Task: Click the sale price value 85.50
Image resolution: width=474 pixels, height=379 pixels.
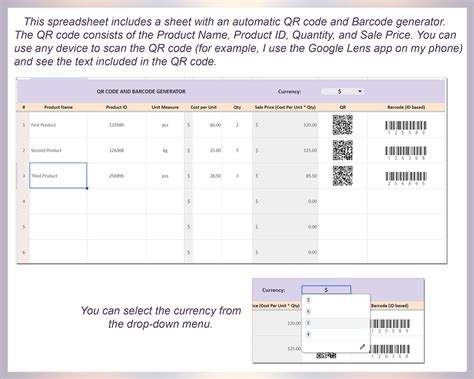Action: (312, 176)
